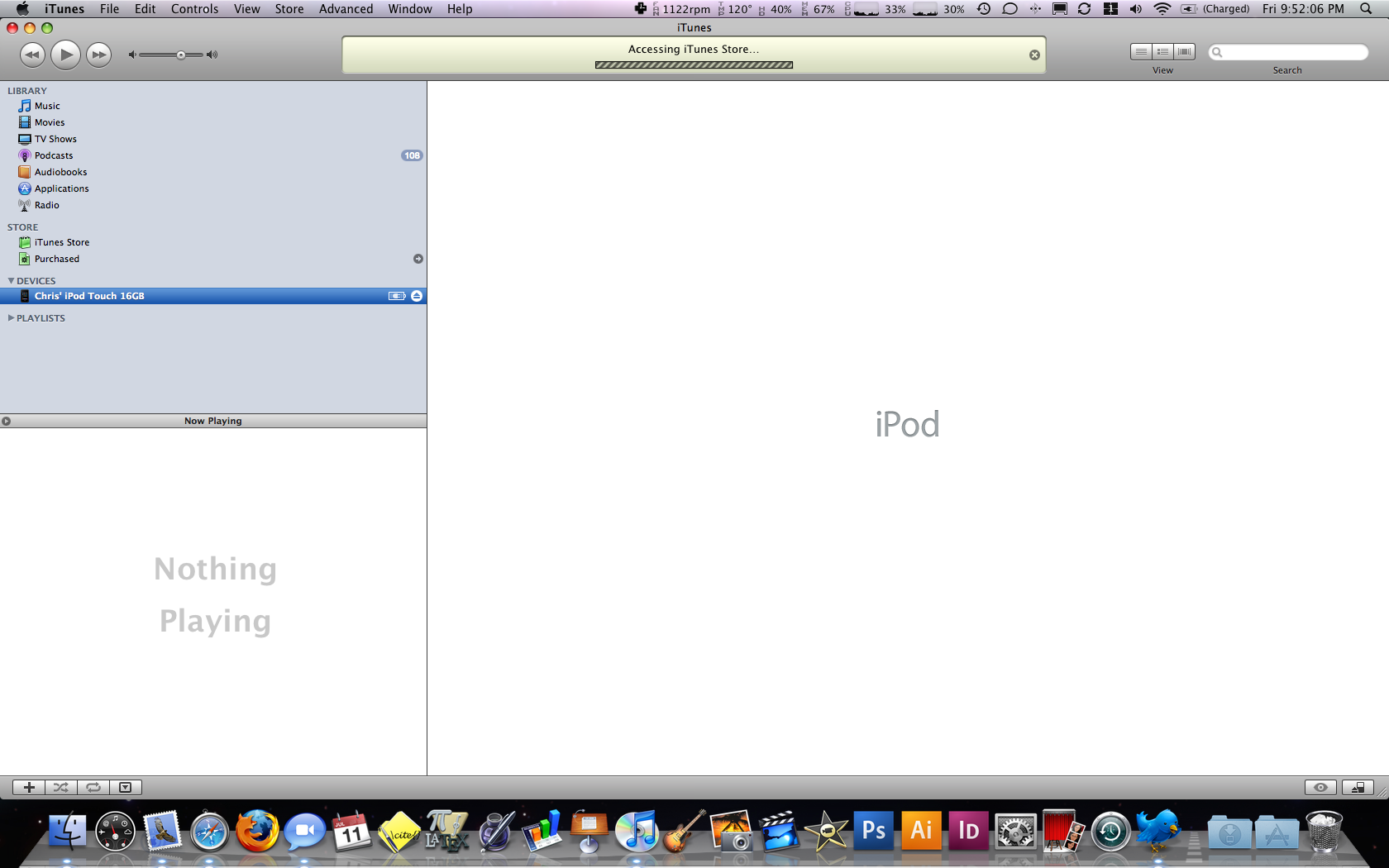Click the menu bar sound volume icon

click(1136, 9)
